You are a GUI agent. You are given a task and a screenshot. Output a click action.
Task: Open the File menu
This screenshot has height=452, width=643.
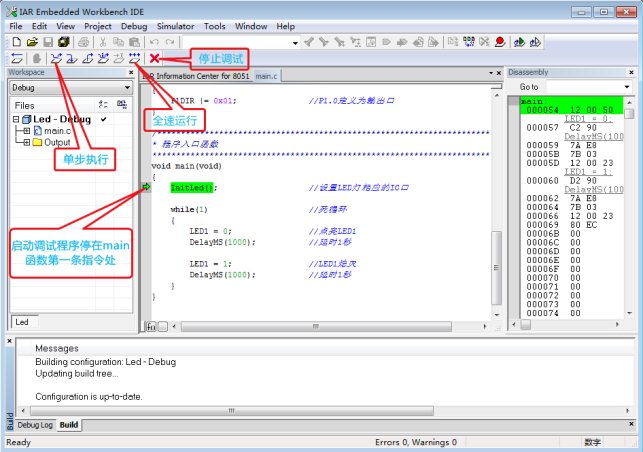(x=16, y=26)
